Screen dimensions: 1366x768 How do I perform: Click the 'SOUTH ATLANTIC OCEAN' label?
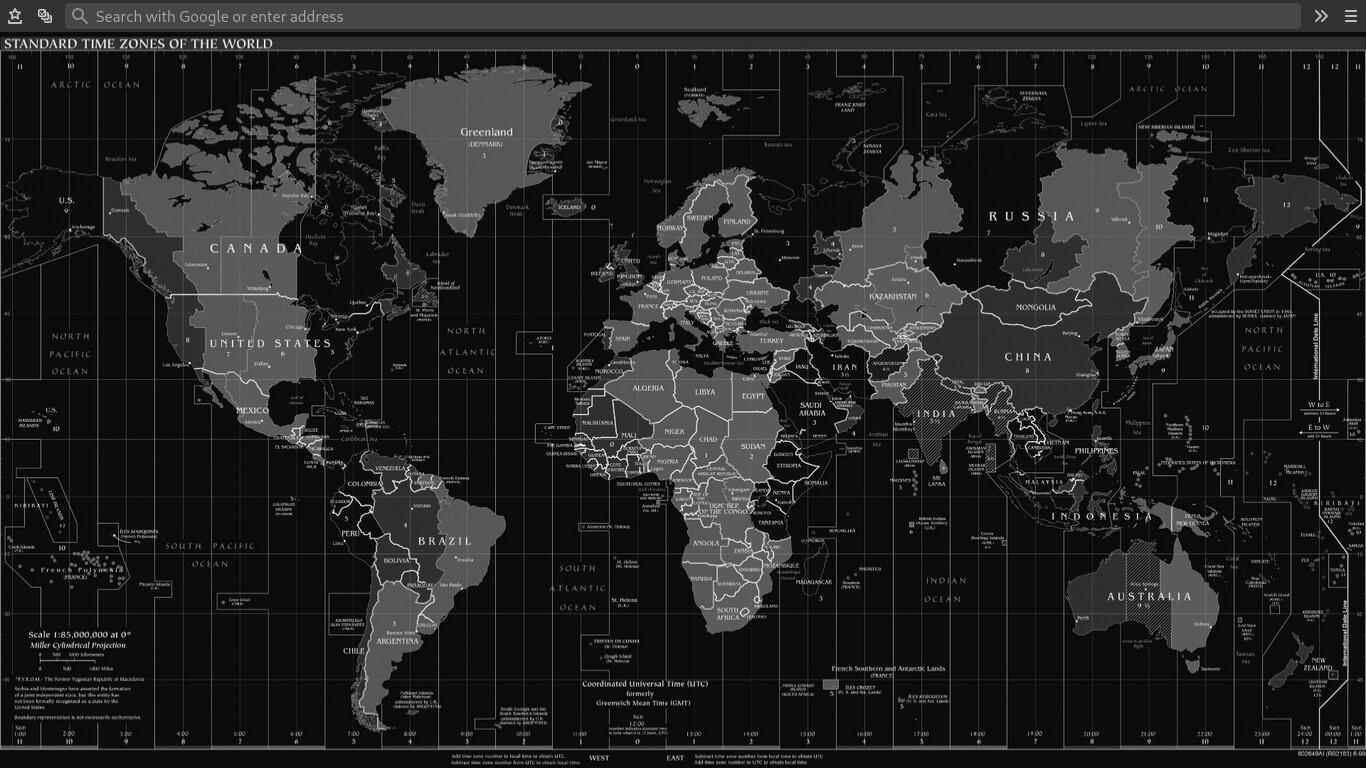click(578, 587)
